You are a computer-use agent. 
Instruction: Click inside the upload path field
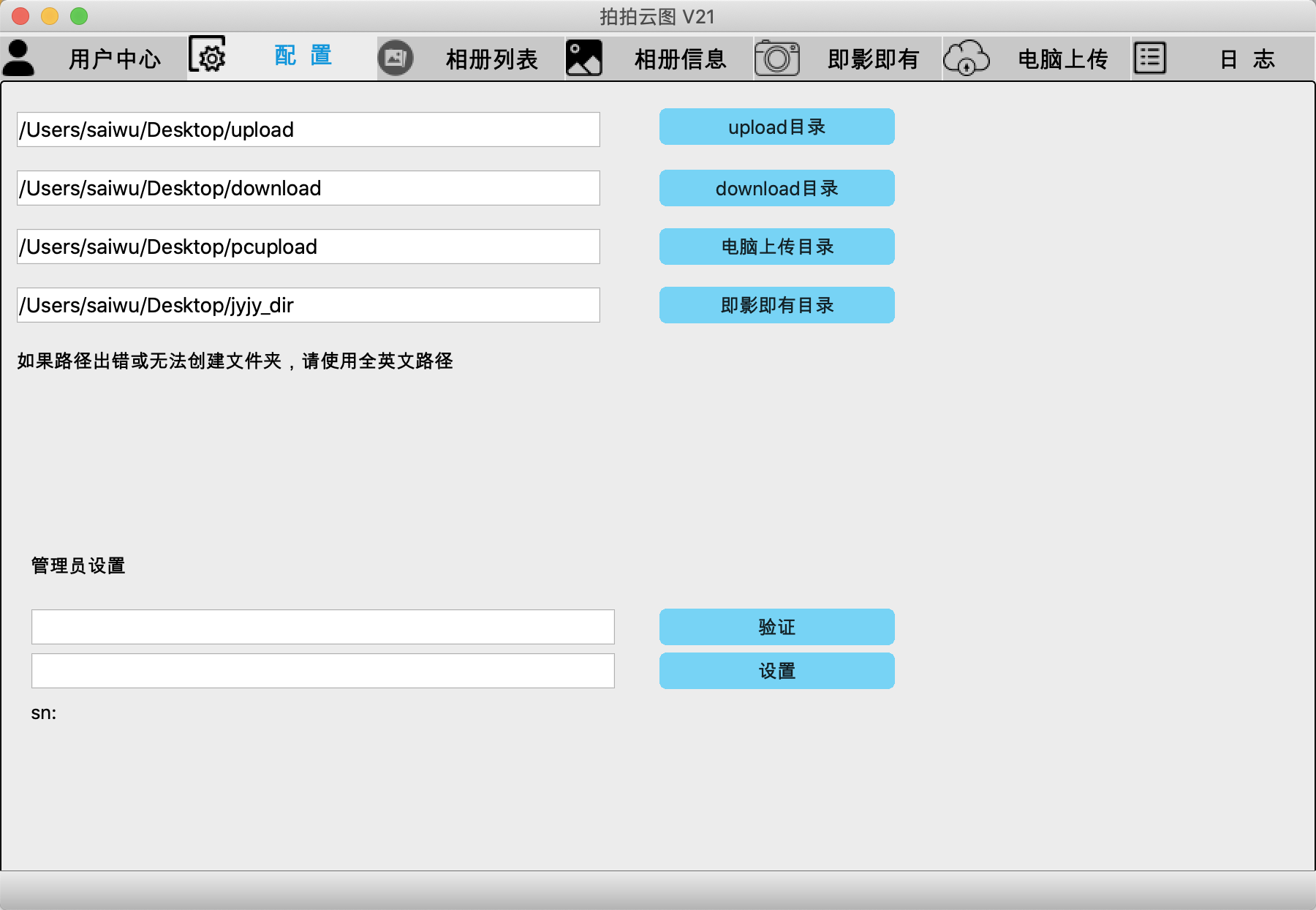pos(308,129)
